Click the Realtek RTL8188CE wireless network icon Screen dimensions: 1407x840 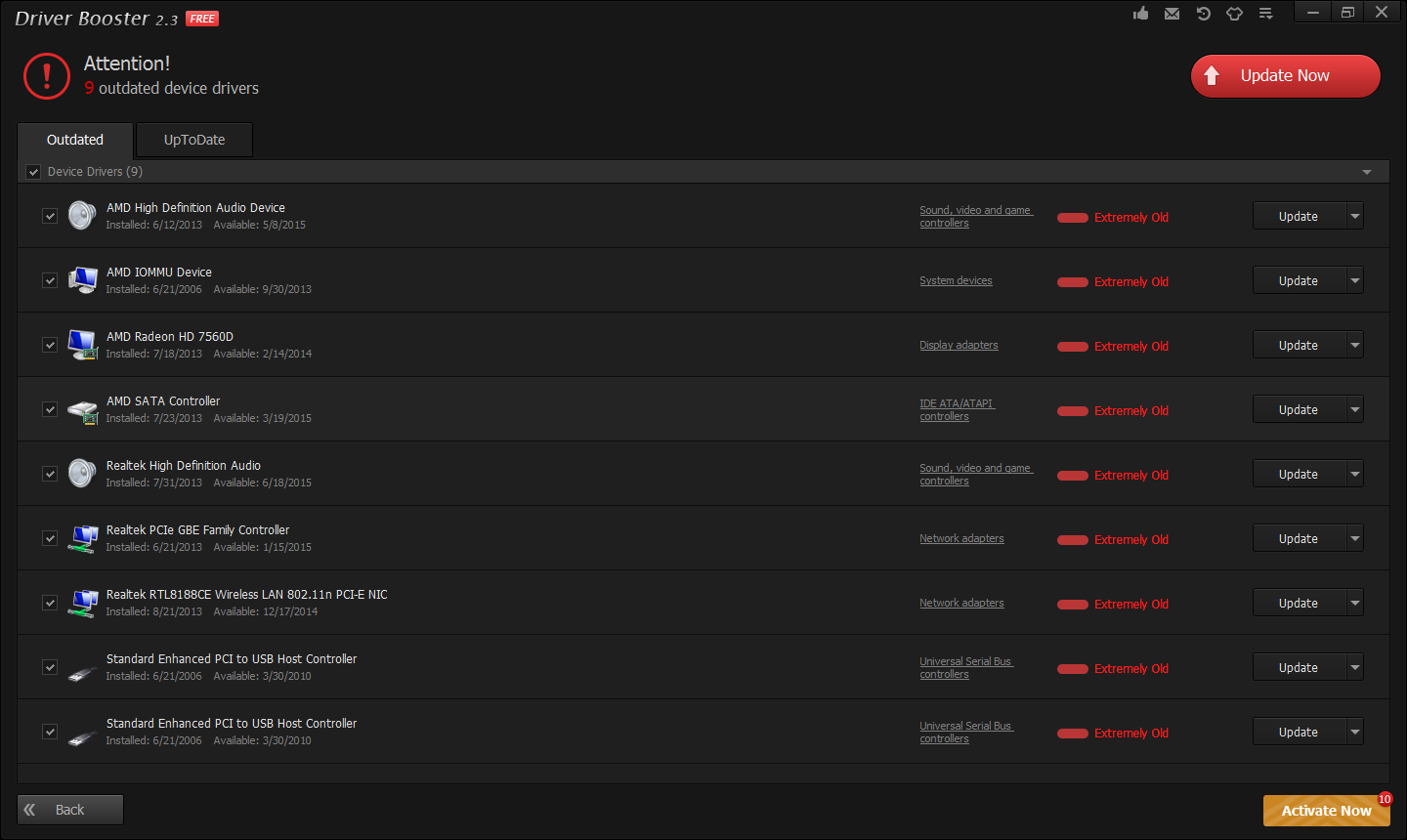[x=82, y=603]
